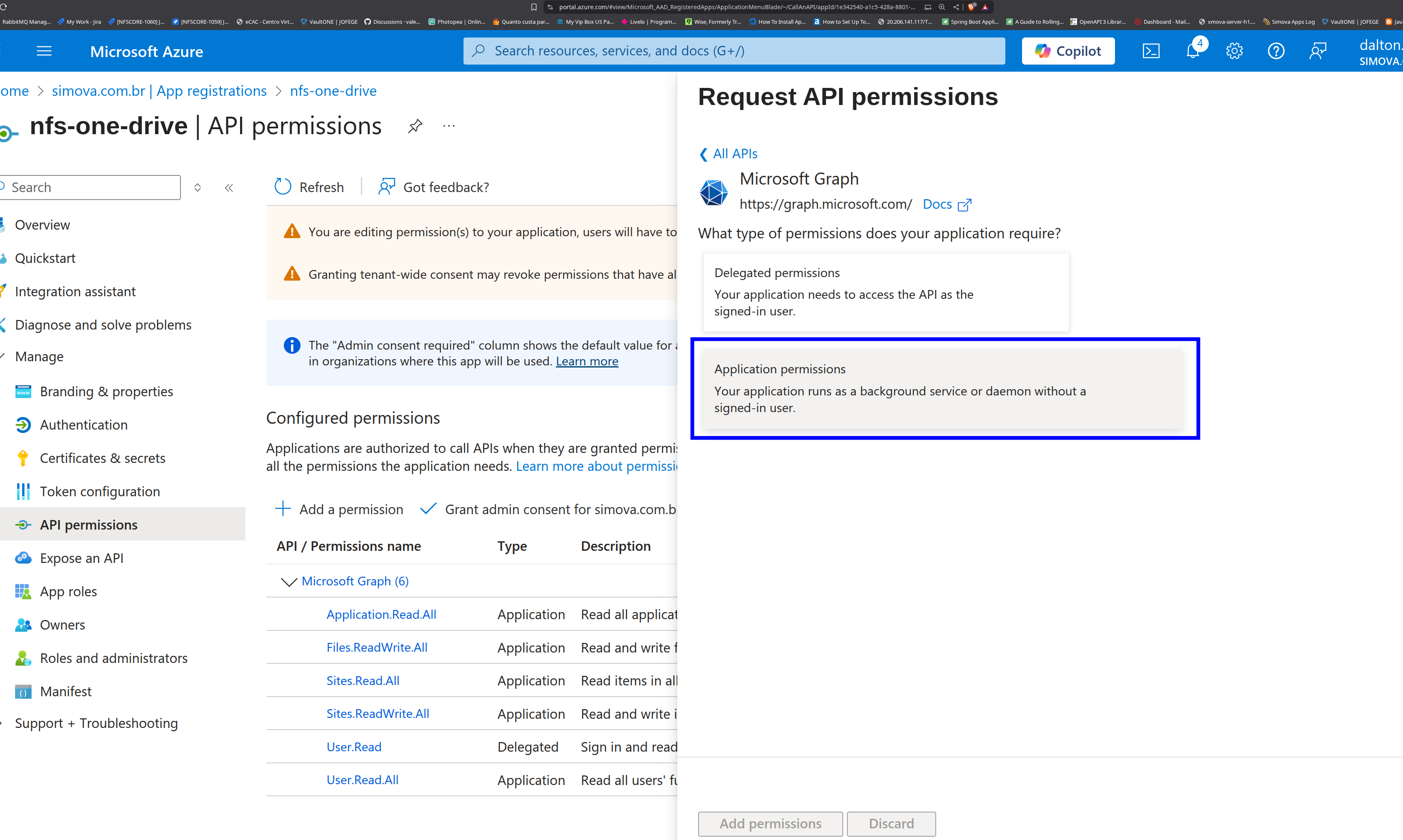Click the feedback person icon in header

(x=1318, y=51)
